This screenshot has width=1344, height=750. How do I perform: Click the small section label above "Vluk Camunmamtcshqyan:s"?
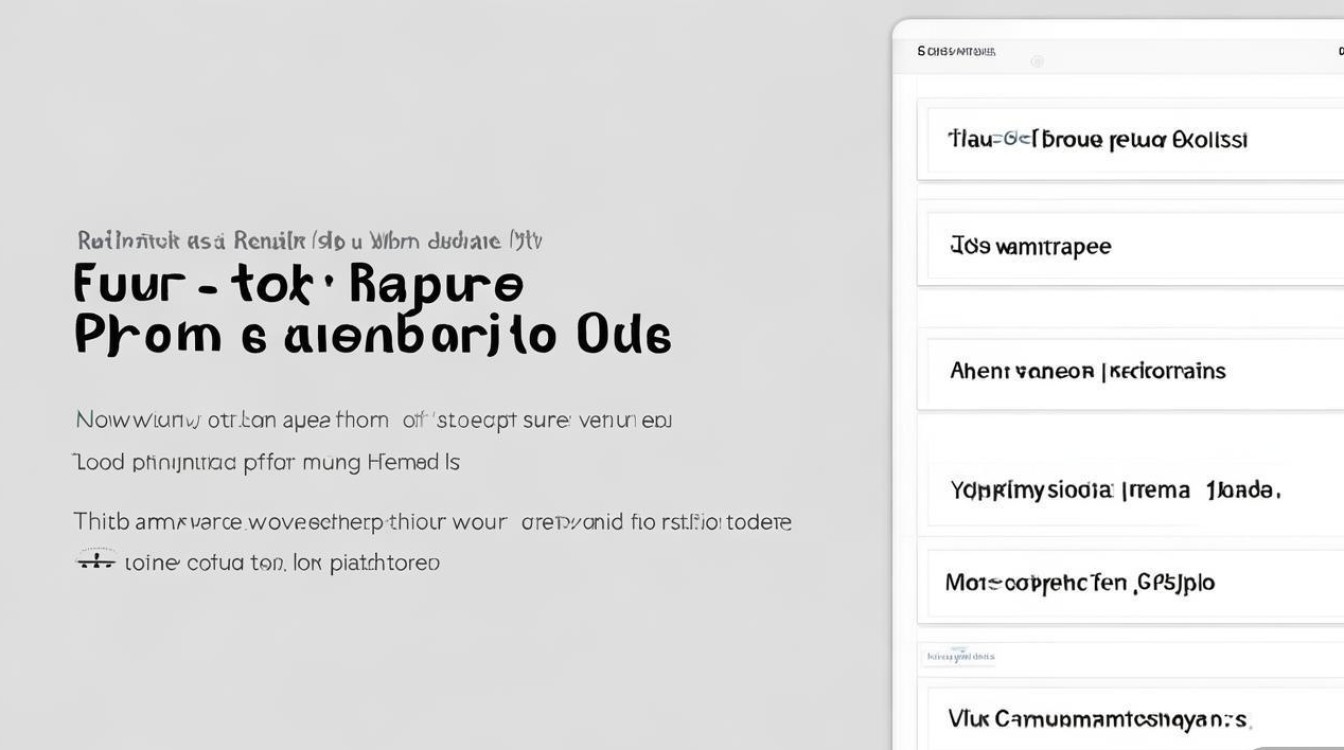pos(960,657)
